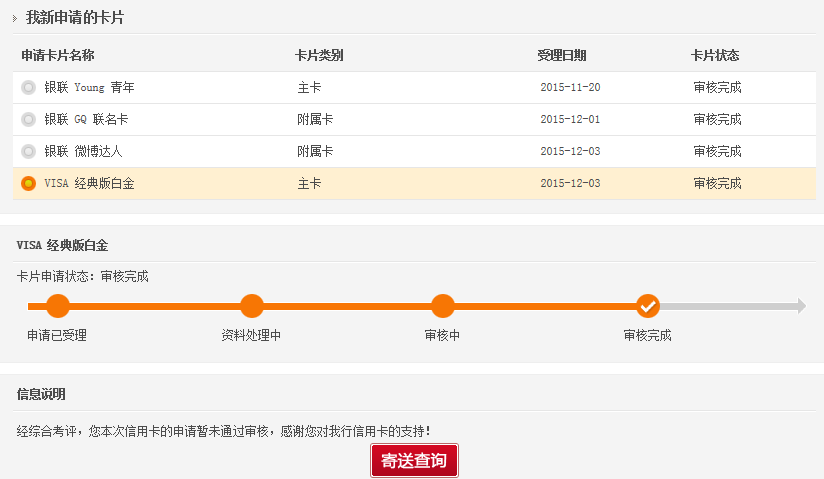Click the 银联 微博达人 card name
This screenshot has width=824, height=479.
point(83,151)
